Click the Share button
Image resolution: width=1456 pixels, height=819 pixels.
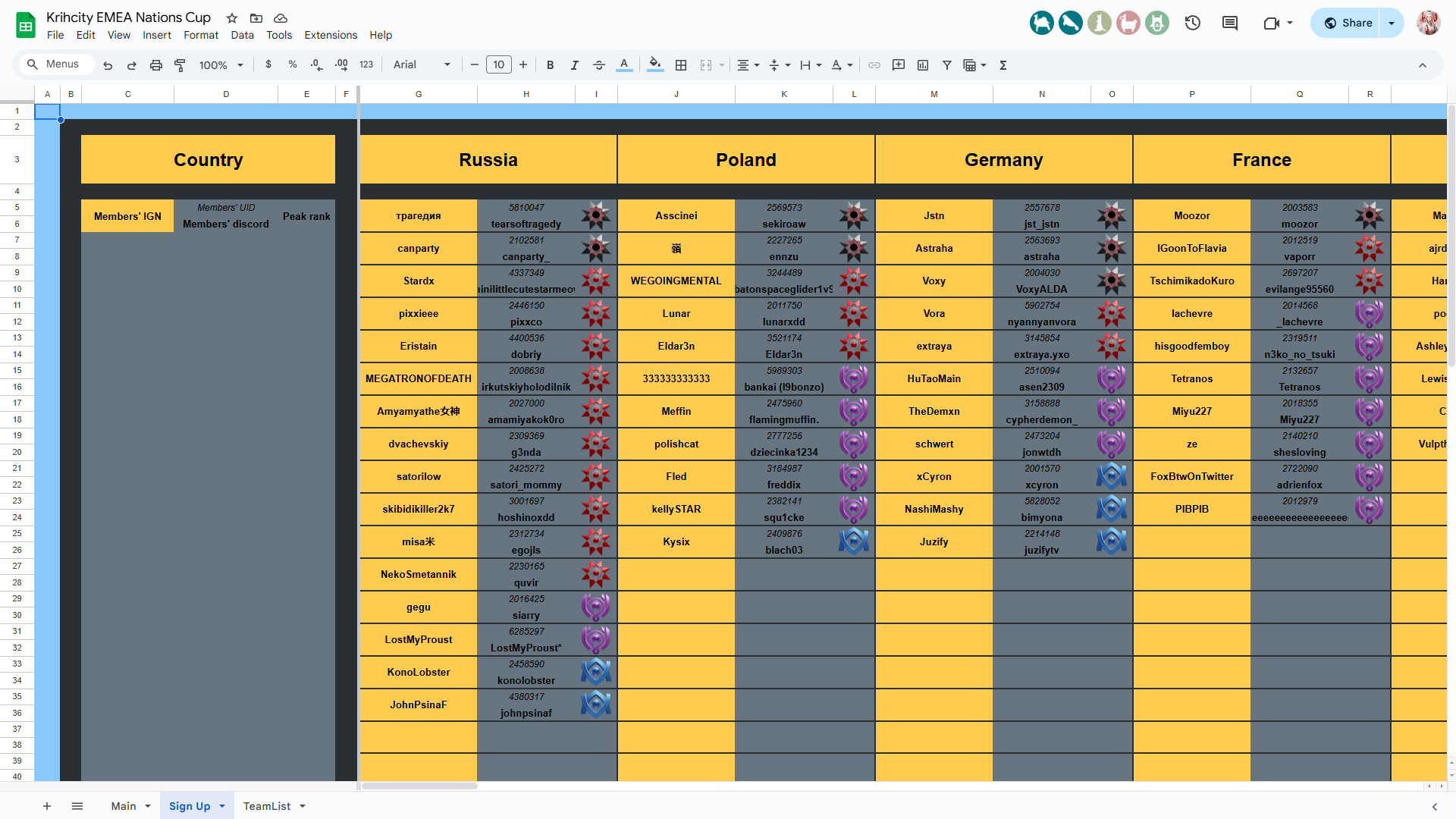pyautogui.click(x=1348, y=23)
